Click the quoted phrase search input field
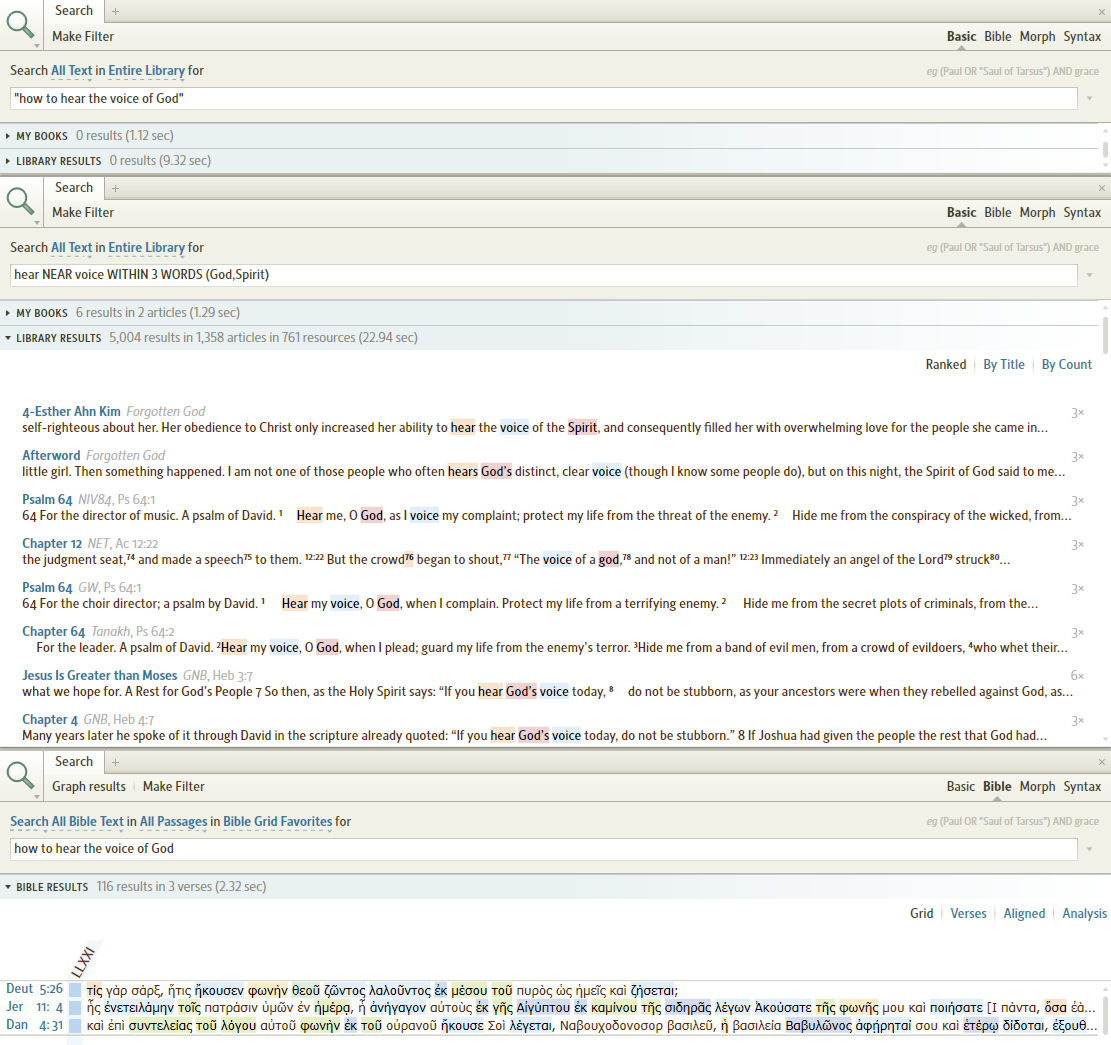Screen dimensions: 1111x1045 pyautogui.click(x=543, y=98)
